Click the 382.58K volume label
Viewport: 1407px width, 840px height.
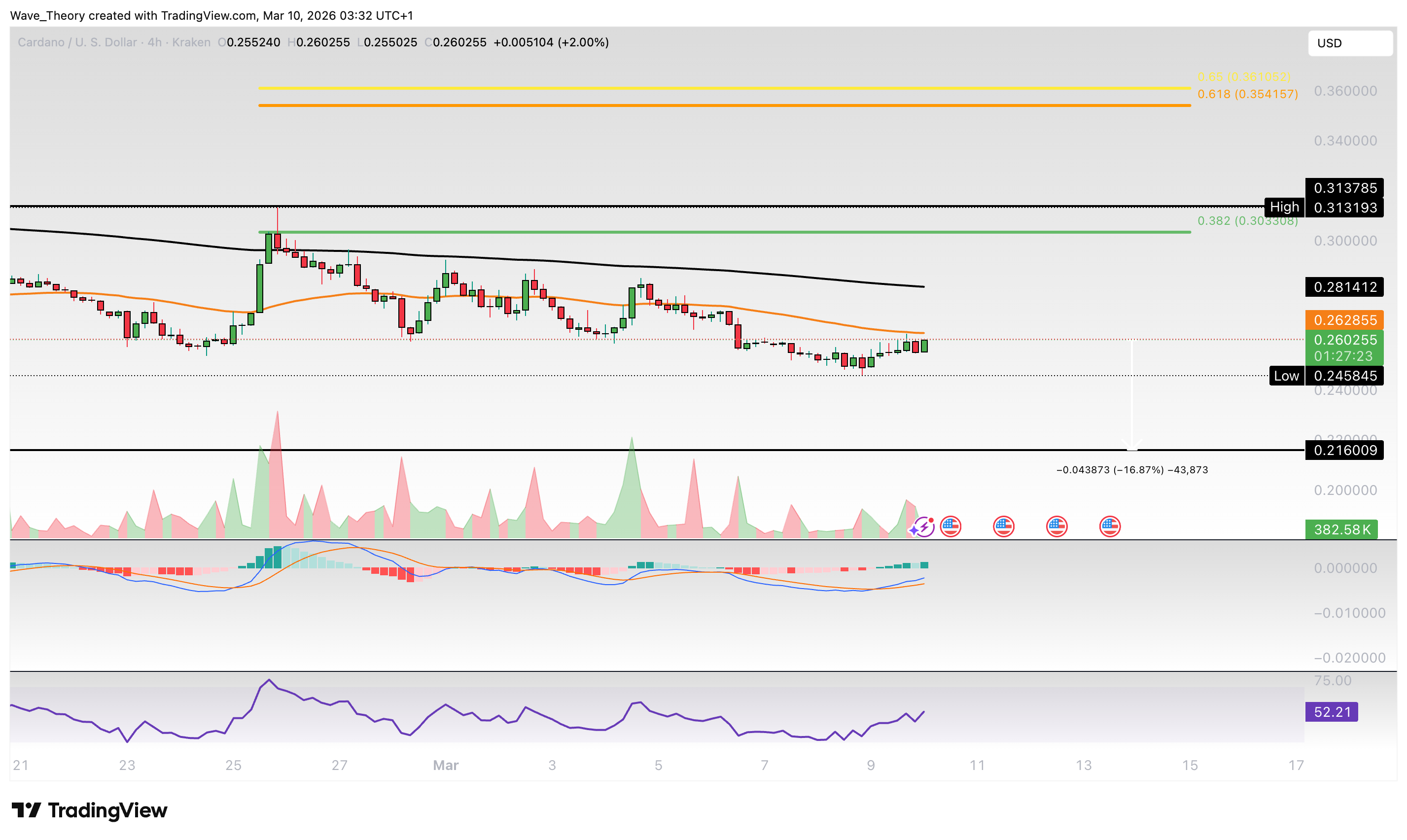(1342, 530)
